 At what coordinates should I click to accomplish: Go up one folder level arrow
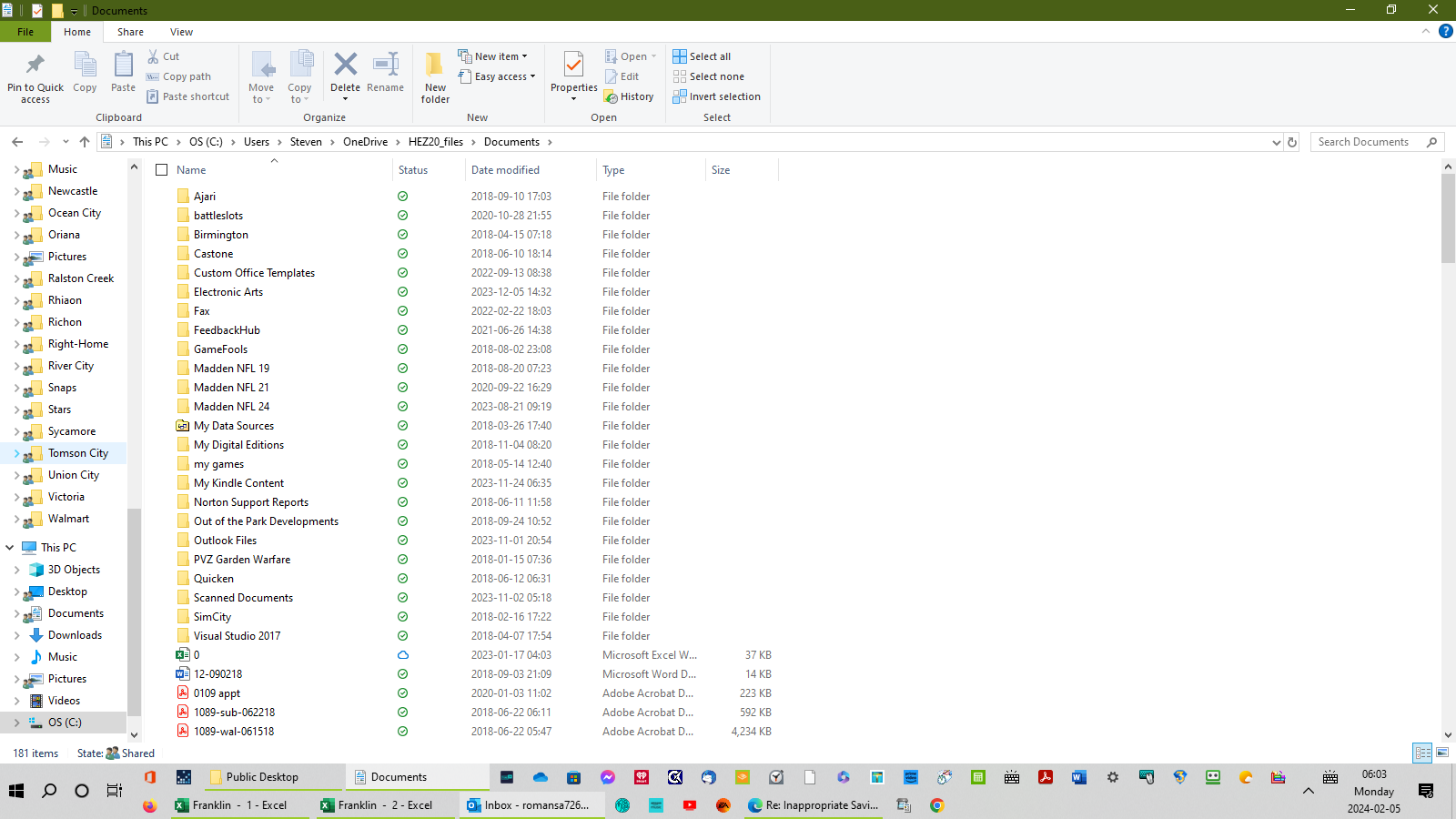point(85,142)
